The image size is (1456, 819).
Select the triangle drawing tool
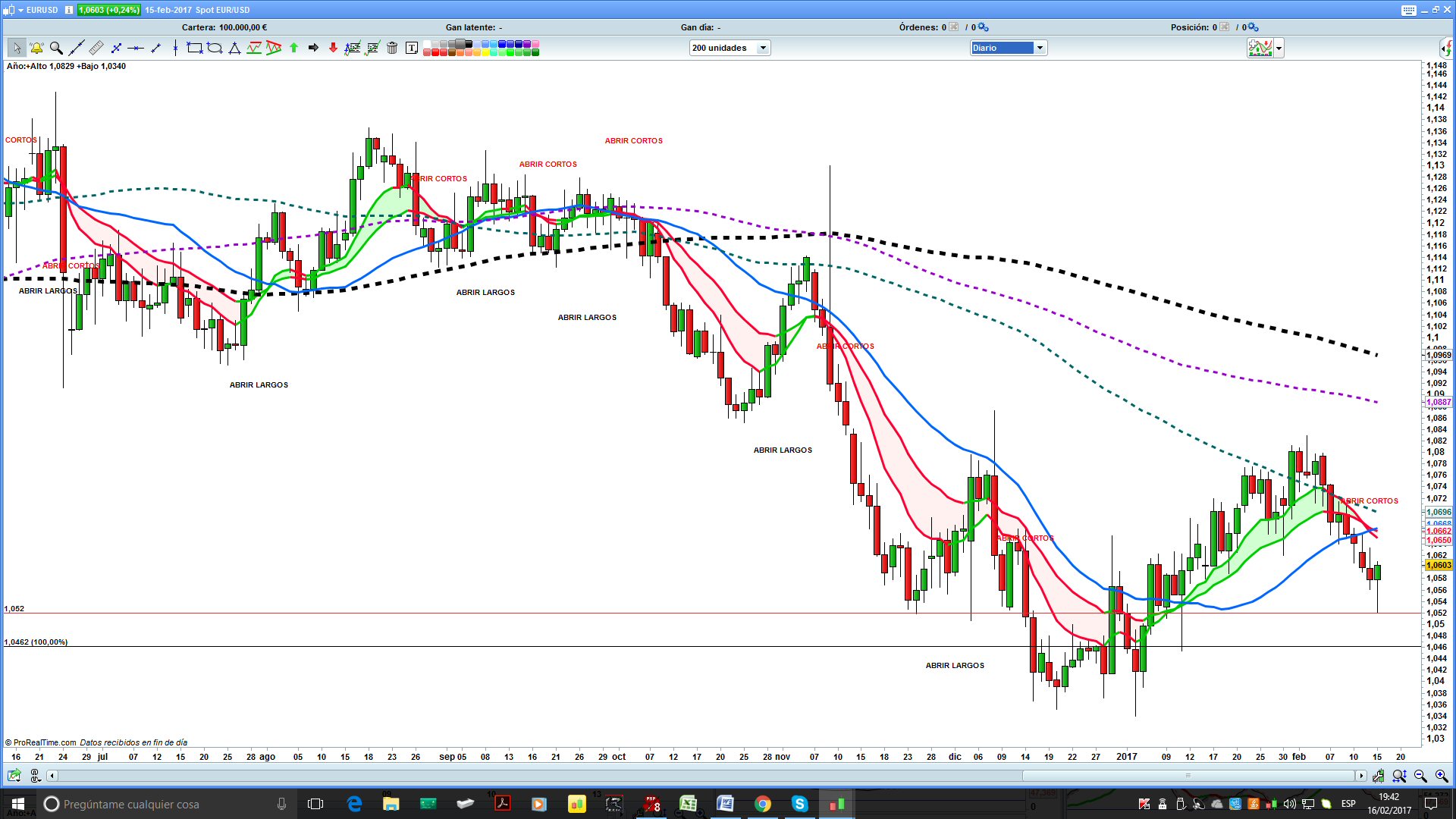coord(234,48)
